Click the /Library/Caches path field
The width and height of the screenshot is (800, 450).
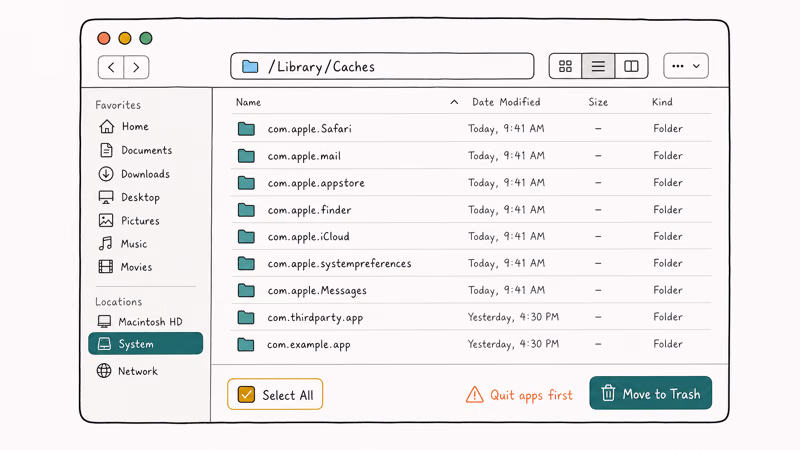tap(382, 66)
